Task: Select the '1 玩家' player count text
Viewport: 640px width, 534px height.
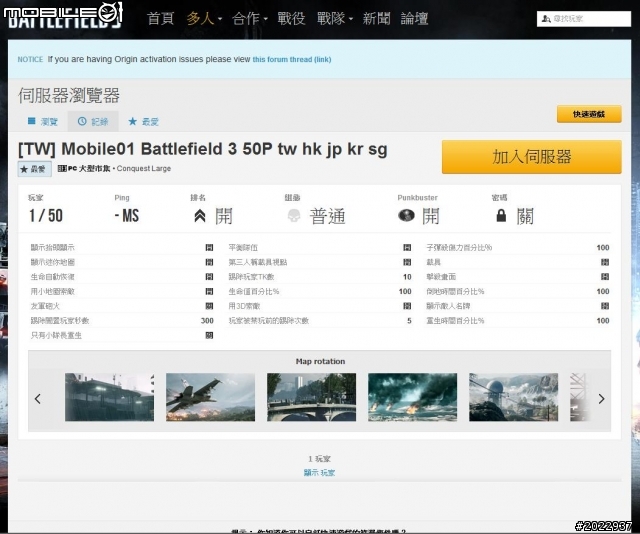Action: click(x=319, y=459)
